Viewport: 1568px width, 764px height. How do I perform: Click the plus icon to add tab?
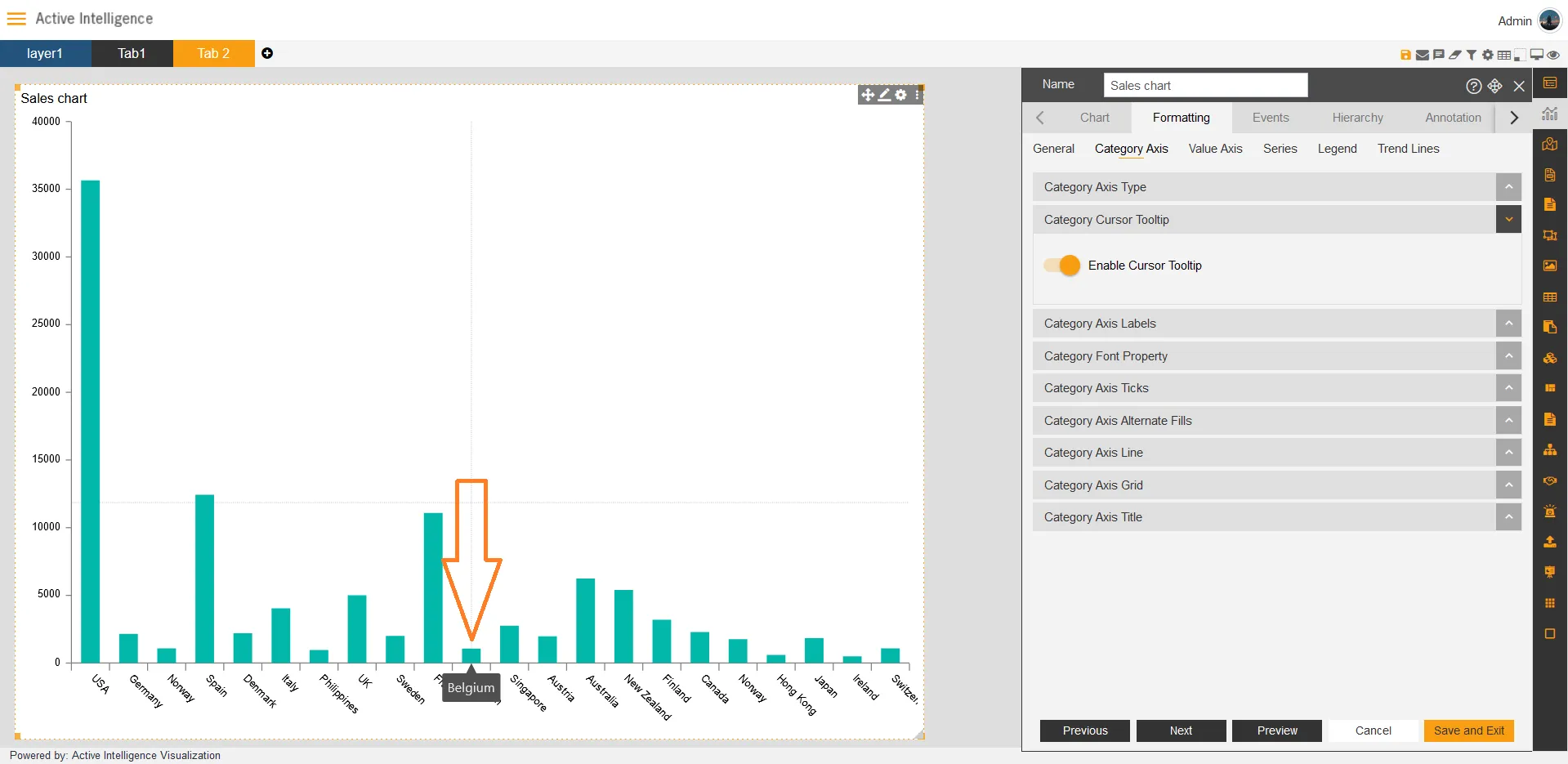267,53
